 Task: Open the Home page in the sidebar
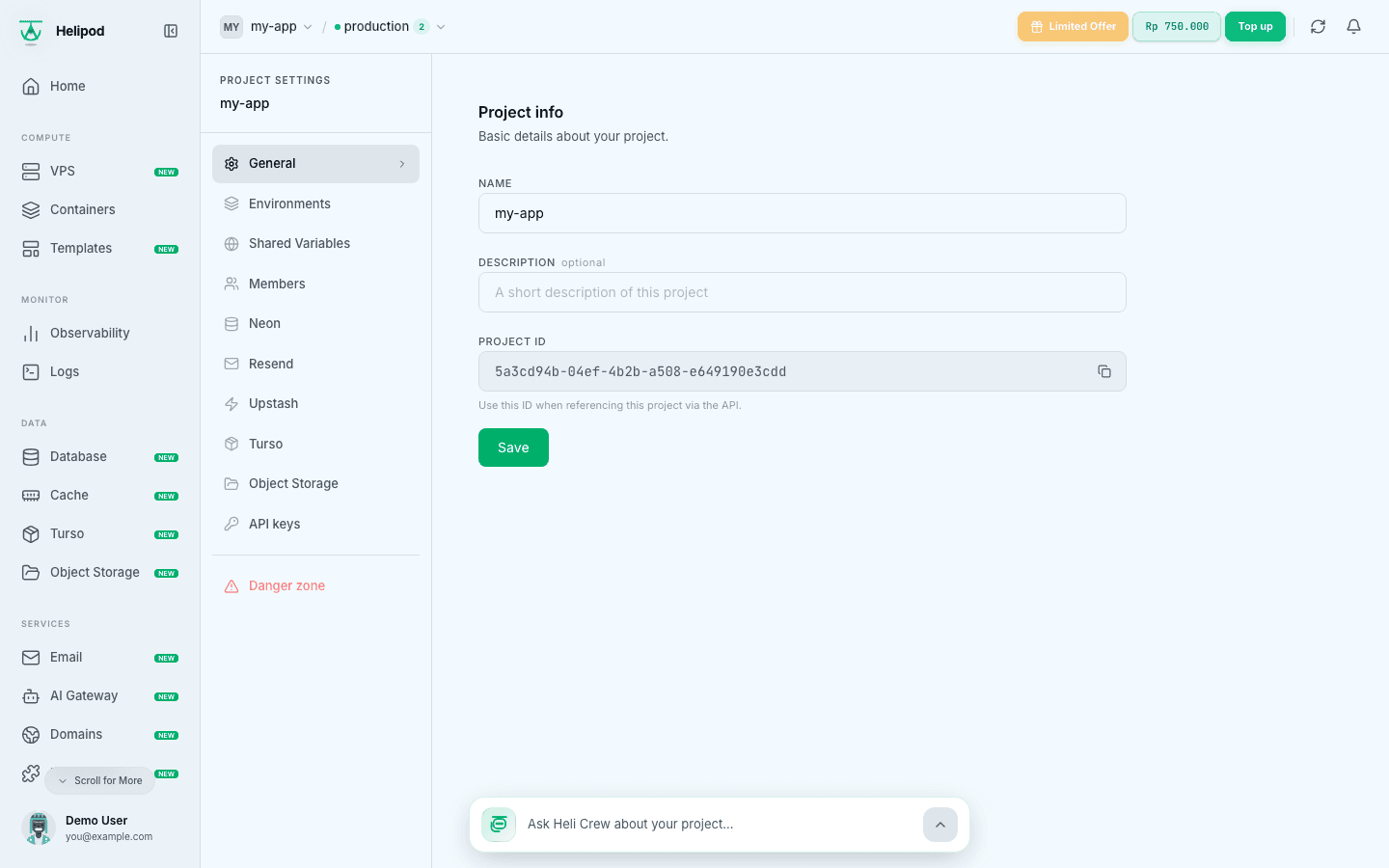[x=100, y=86]
